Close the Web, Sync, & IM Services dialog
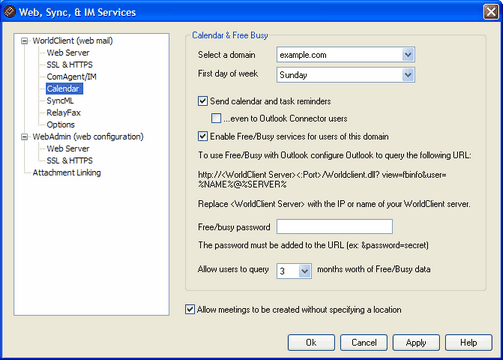This screenshot has width=503, height=360. [491, 12]
